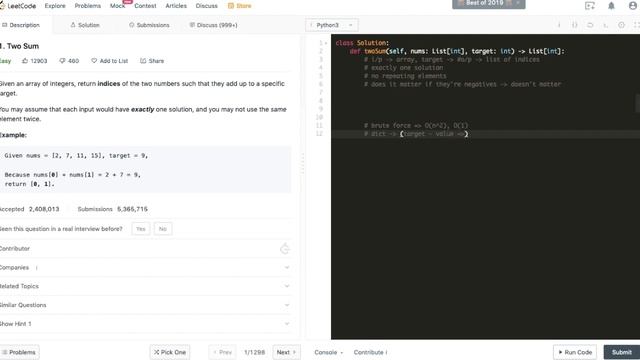This screenshot has width=640, height=360.
Task: Click the twoSum function definition line
Action: point(457,51)
